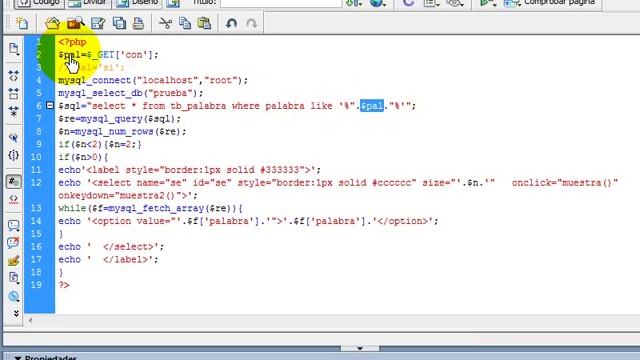Viewport: 640px width, 360px height.
Task: Wrap a tag with the pencil icon
Action: 13,260
